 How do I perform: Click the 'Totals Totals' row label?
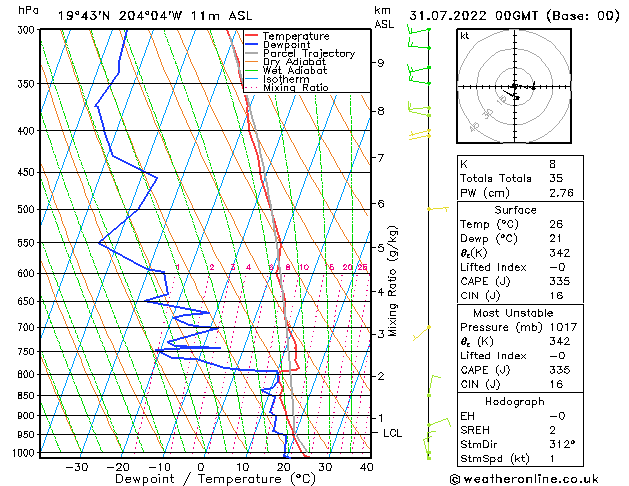pyautogui.click(x=495, y=178)
